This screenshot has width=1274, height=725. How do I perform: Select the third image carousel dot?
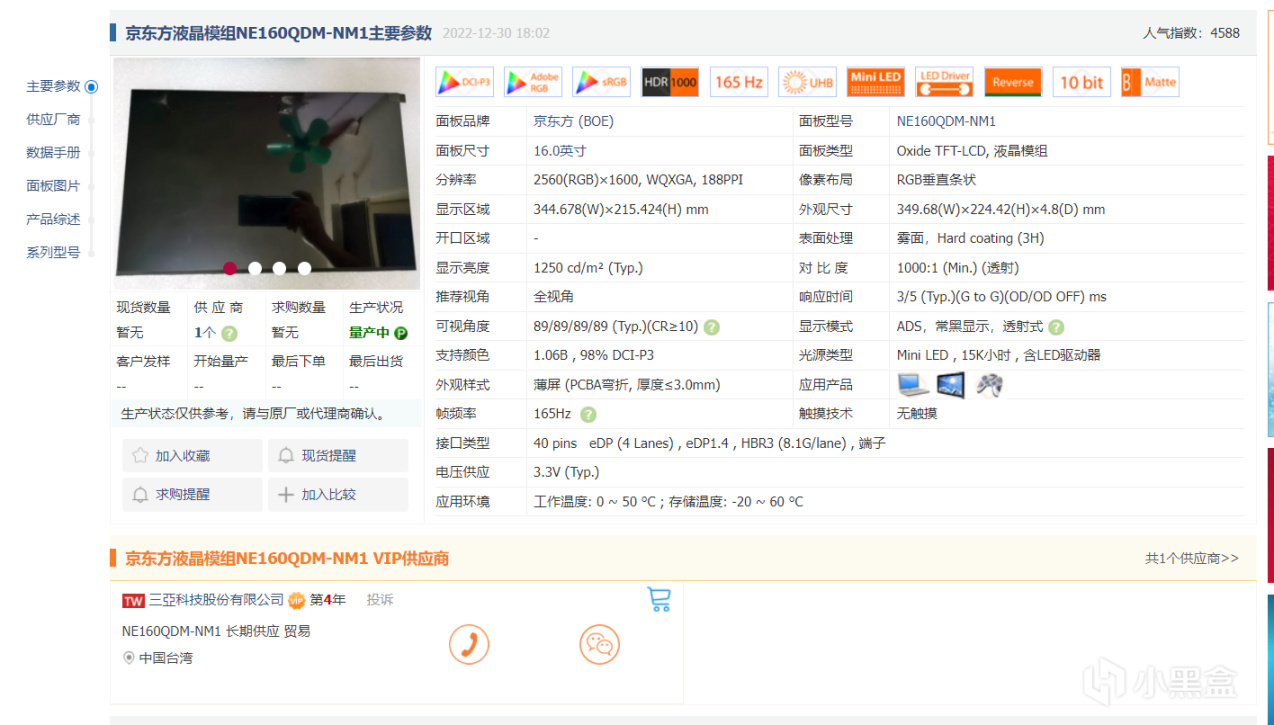(x=280, y=268)
